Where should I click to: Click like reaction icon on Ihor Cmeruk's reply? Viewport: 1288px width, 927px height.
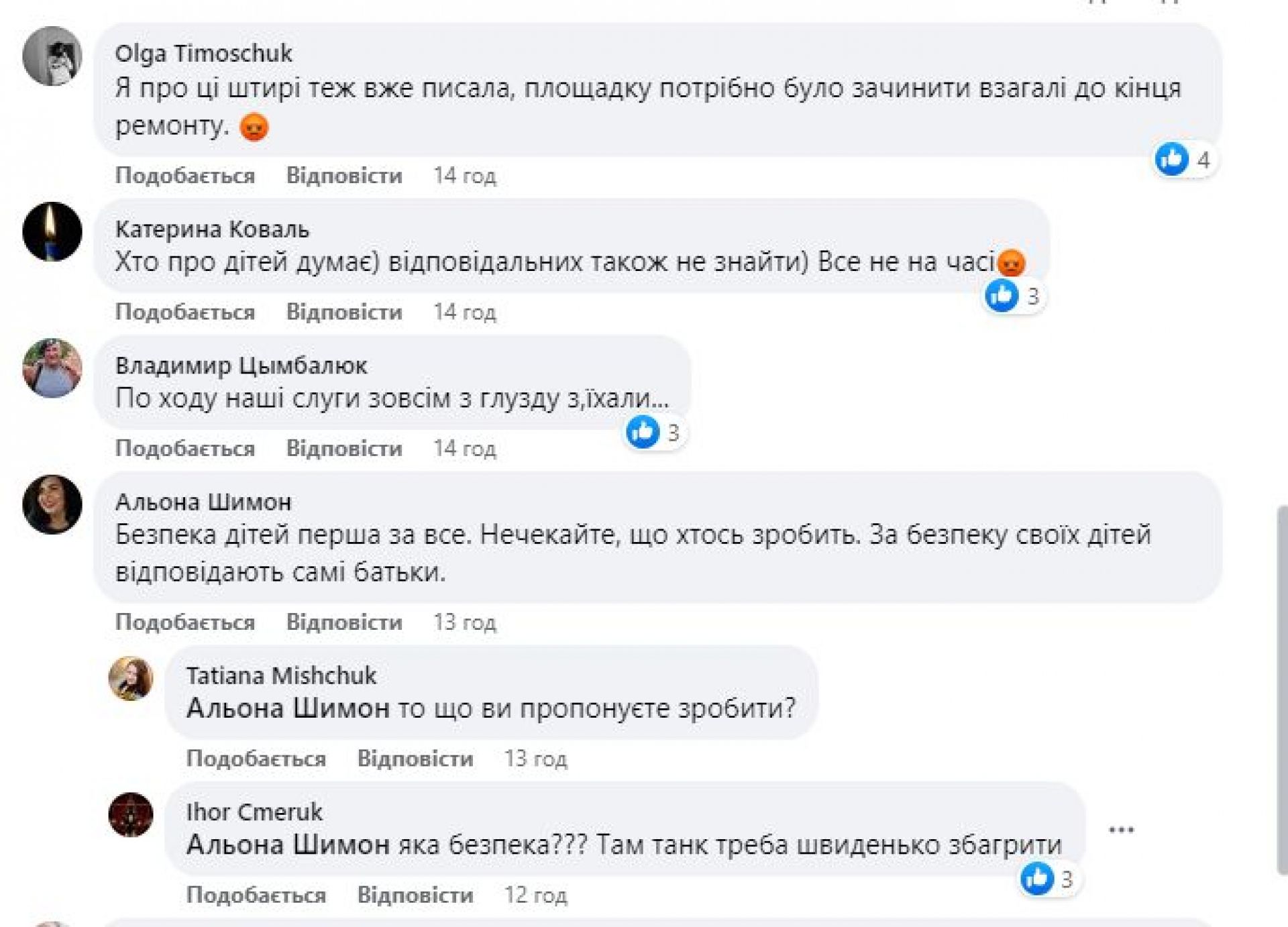tap(1037, 879)
